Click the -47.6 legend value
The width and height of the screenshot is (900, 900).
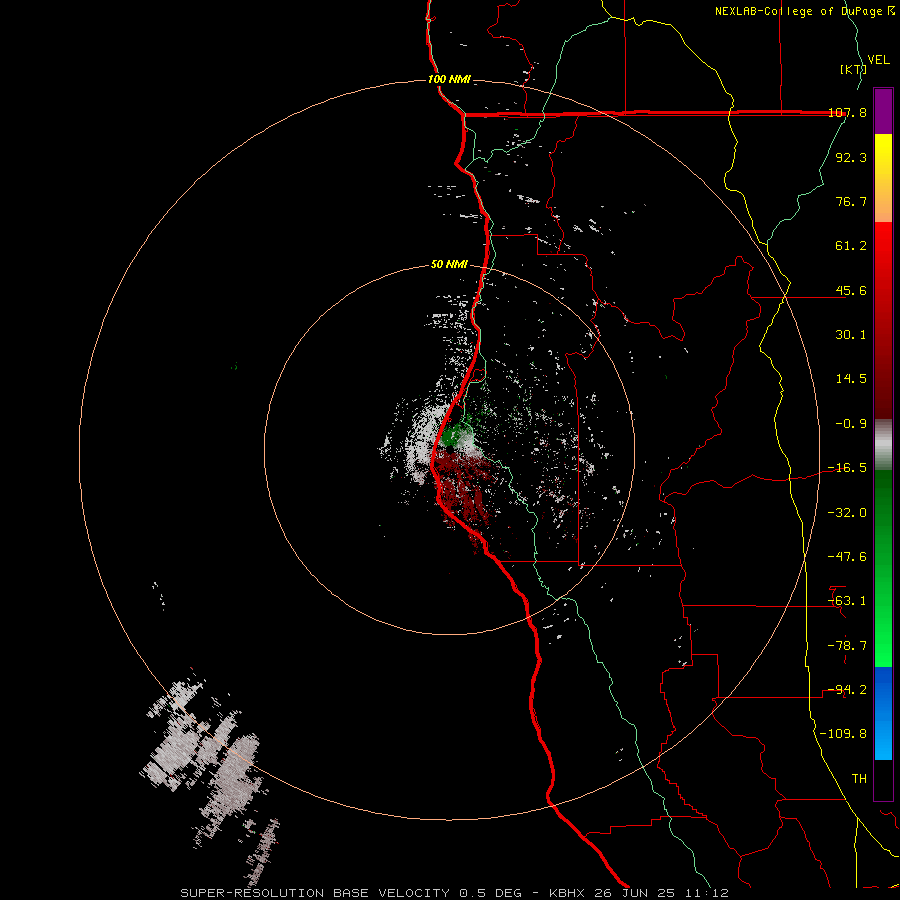[x=847, y=557]
